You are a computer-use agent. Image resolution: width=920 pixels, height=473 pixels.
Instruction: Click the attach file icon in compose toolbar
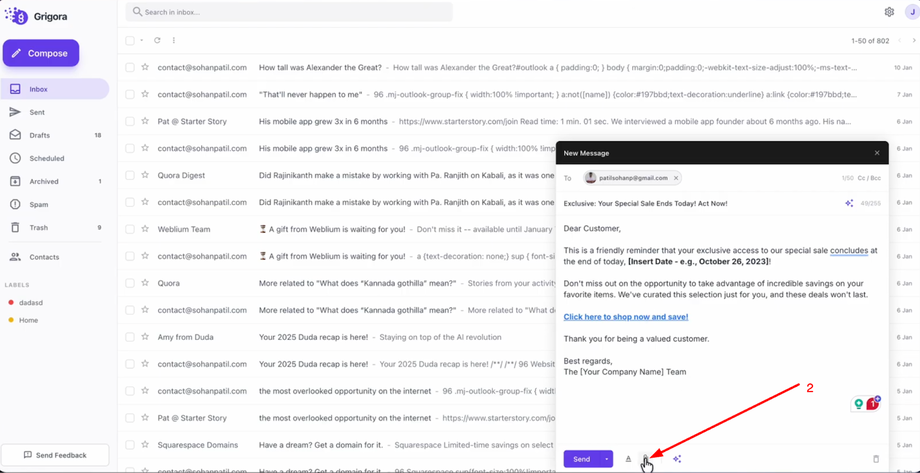point(645,459)
